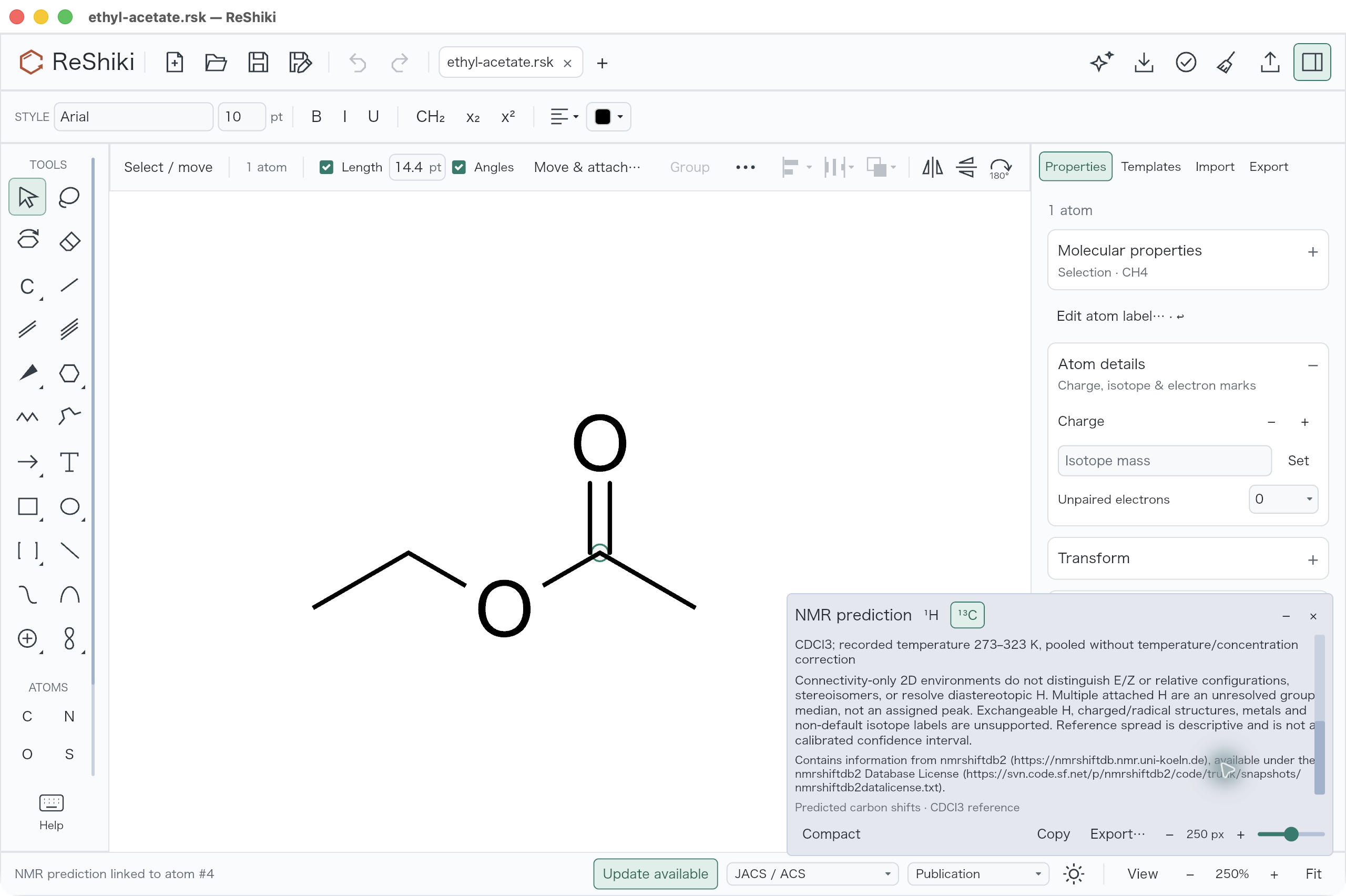
Task: Select the hexagon ring tool
Action: pos(69,373)
